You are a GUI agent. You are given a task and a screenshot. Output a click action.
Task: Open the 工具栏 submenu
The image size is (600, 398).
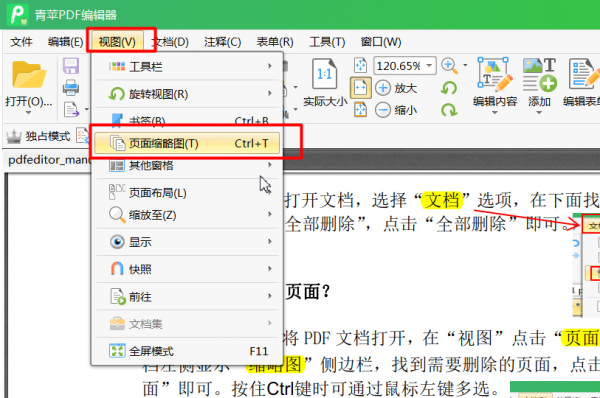[x=188, y=67]
